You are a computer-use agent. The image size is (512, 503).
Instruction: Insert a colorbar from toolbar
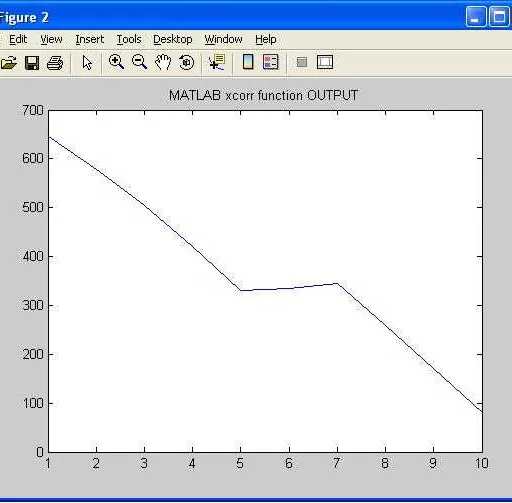pos(248,62)
